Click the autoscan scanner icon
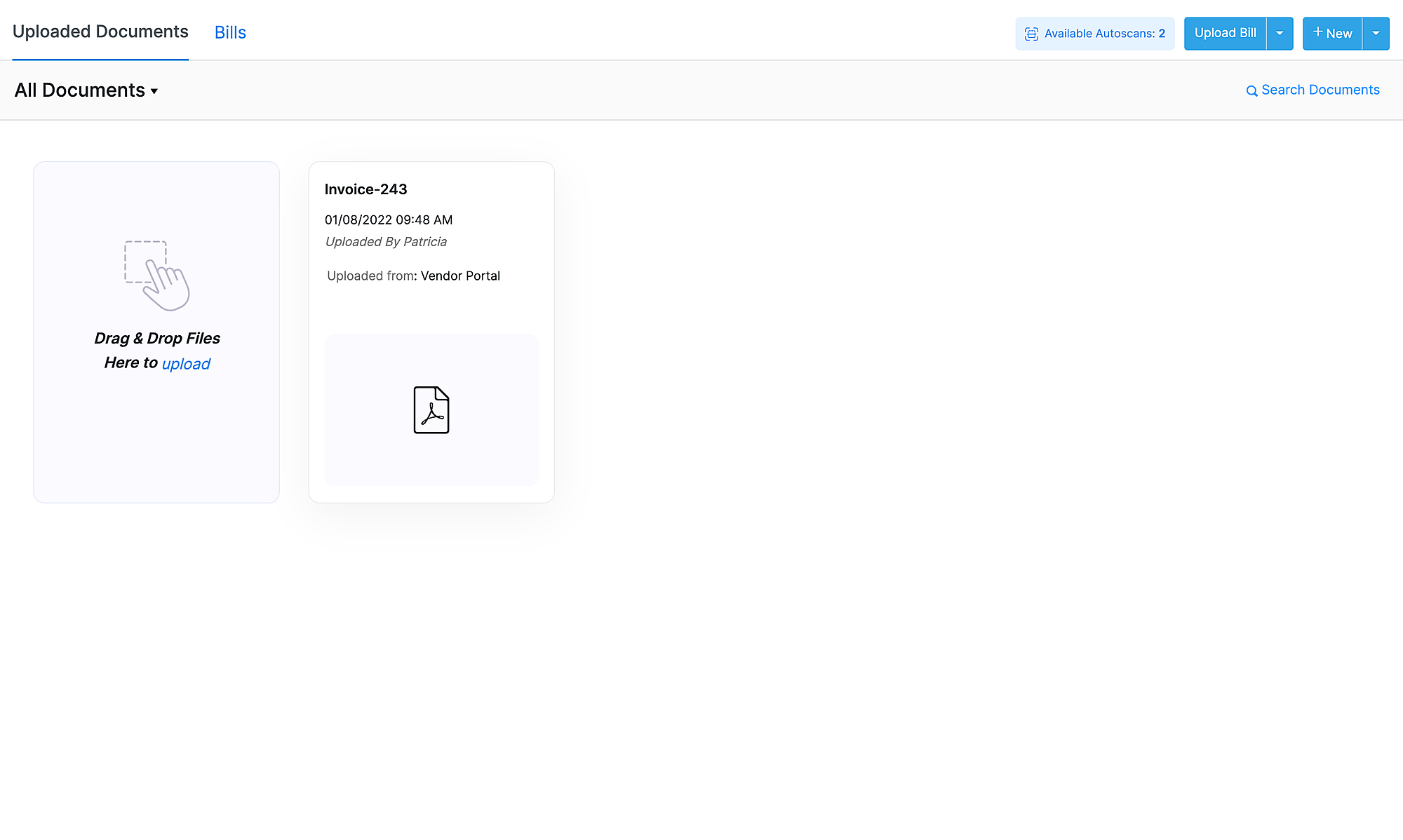The height and width of the screenshot is (840, 1403). (x=1031, y=34)
